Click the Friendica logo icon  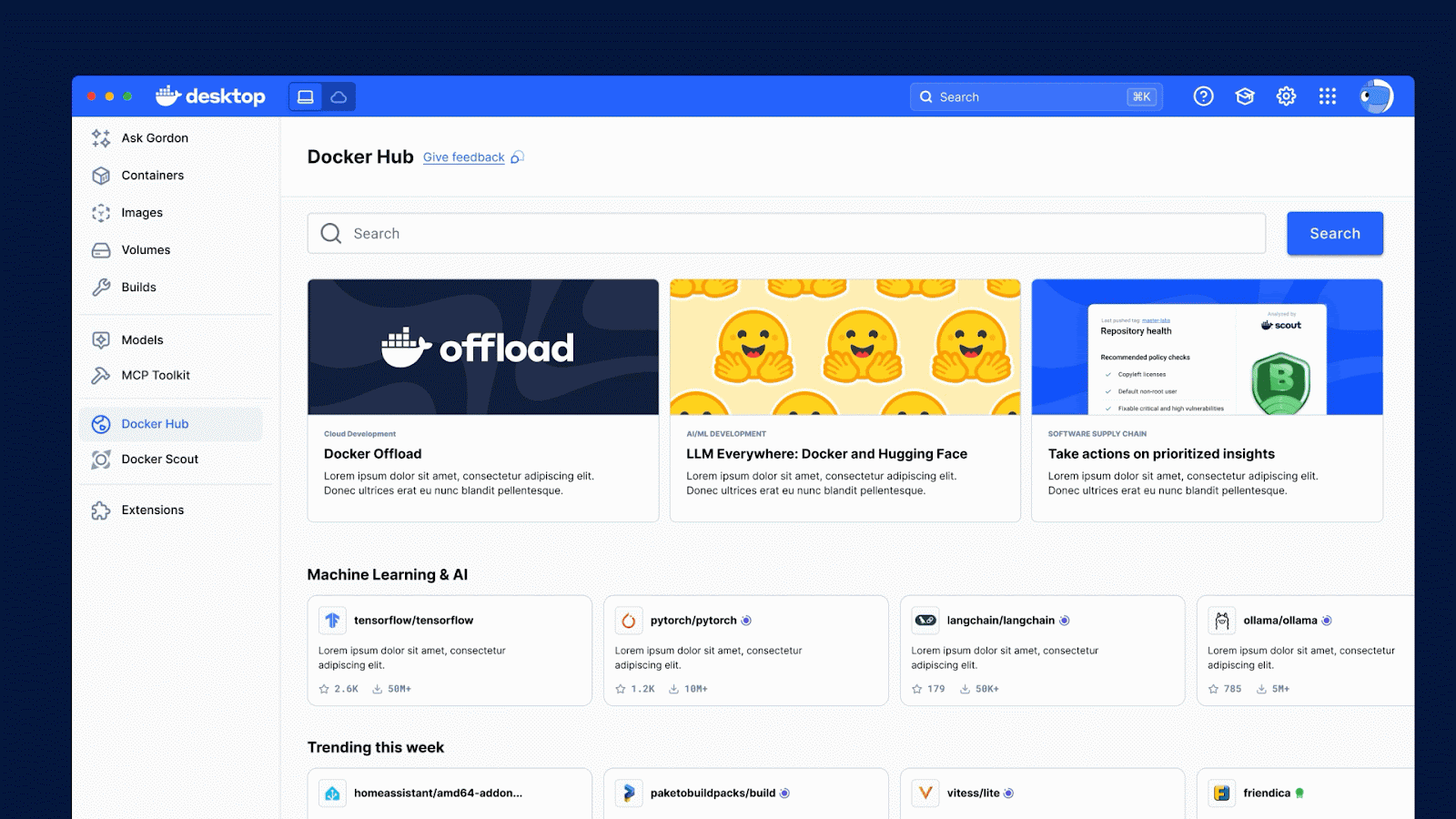pyautogui.click(x=1222, y=794)
